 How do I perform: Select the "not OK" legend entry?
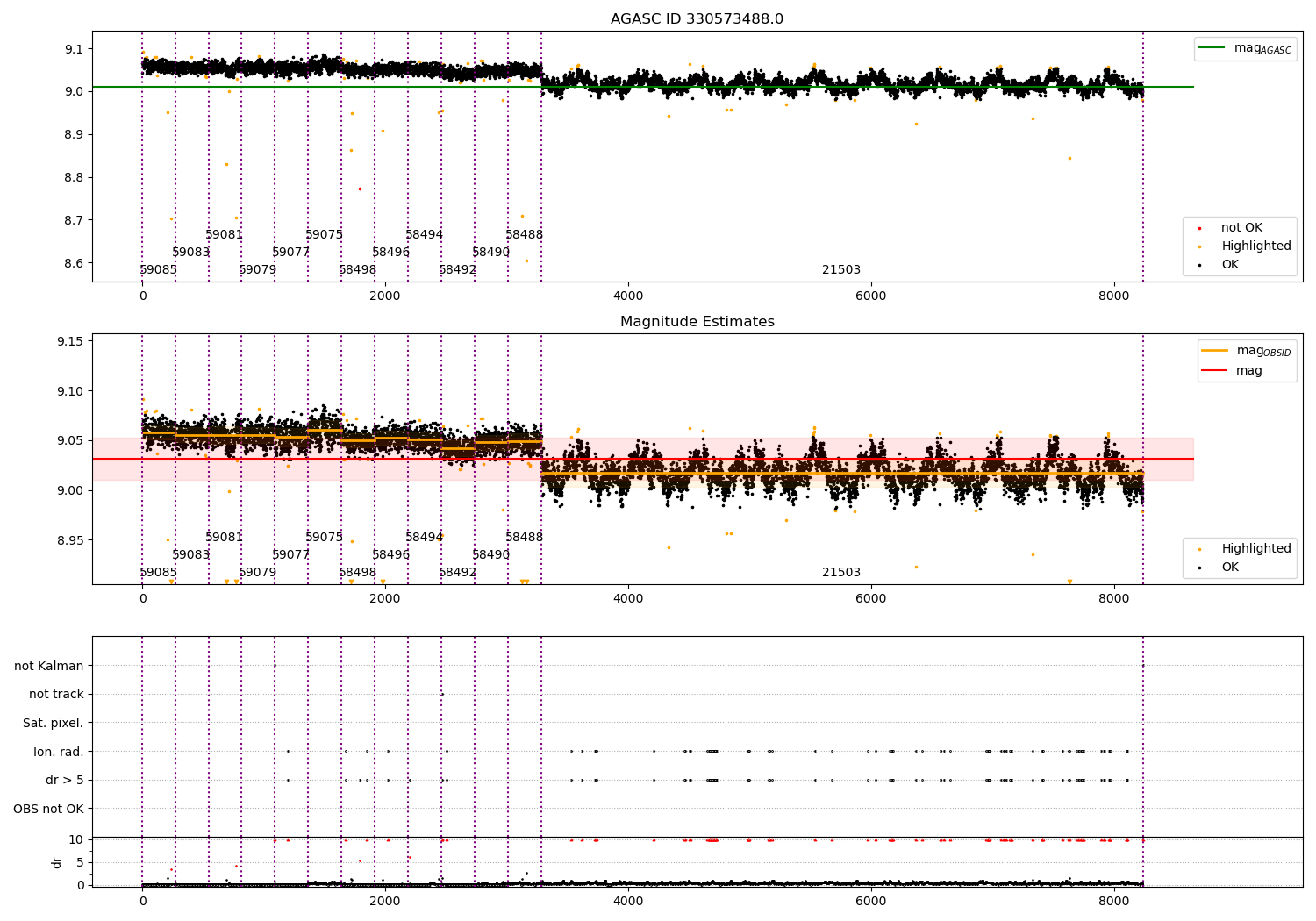(x=1241, y=227)
